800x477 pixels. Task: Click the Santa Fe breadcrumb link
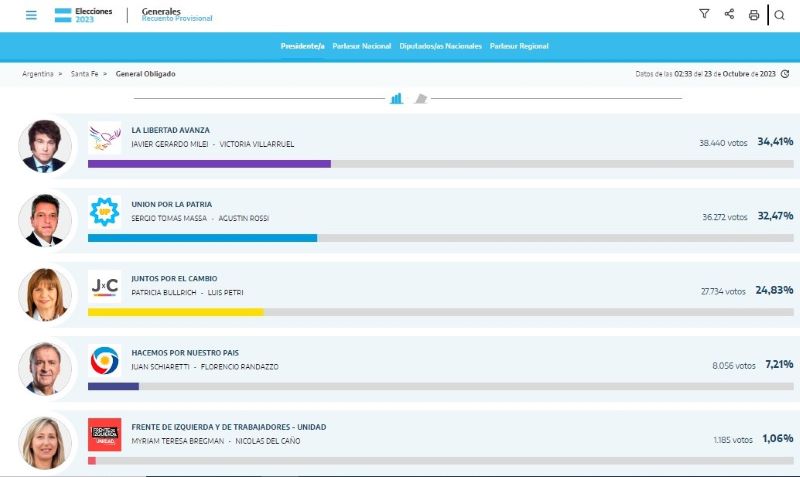[85, 74]
